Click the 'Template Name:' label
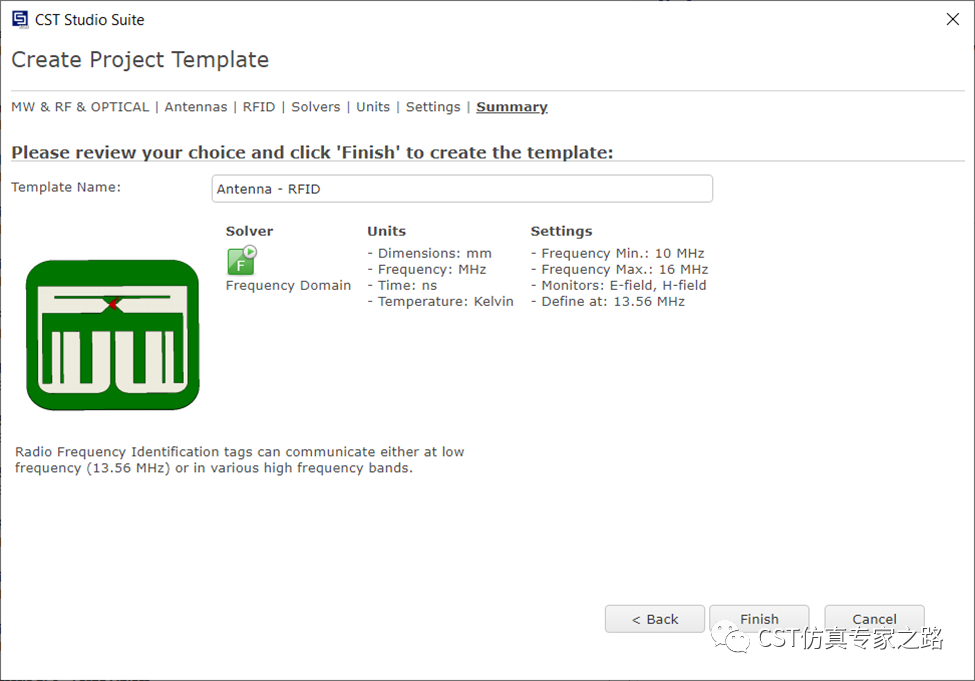Screen dimensions: 975x681 coord(66,187)
